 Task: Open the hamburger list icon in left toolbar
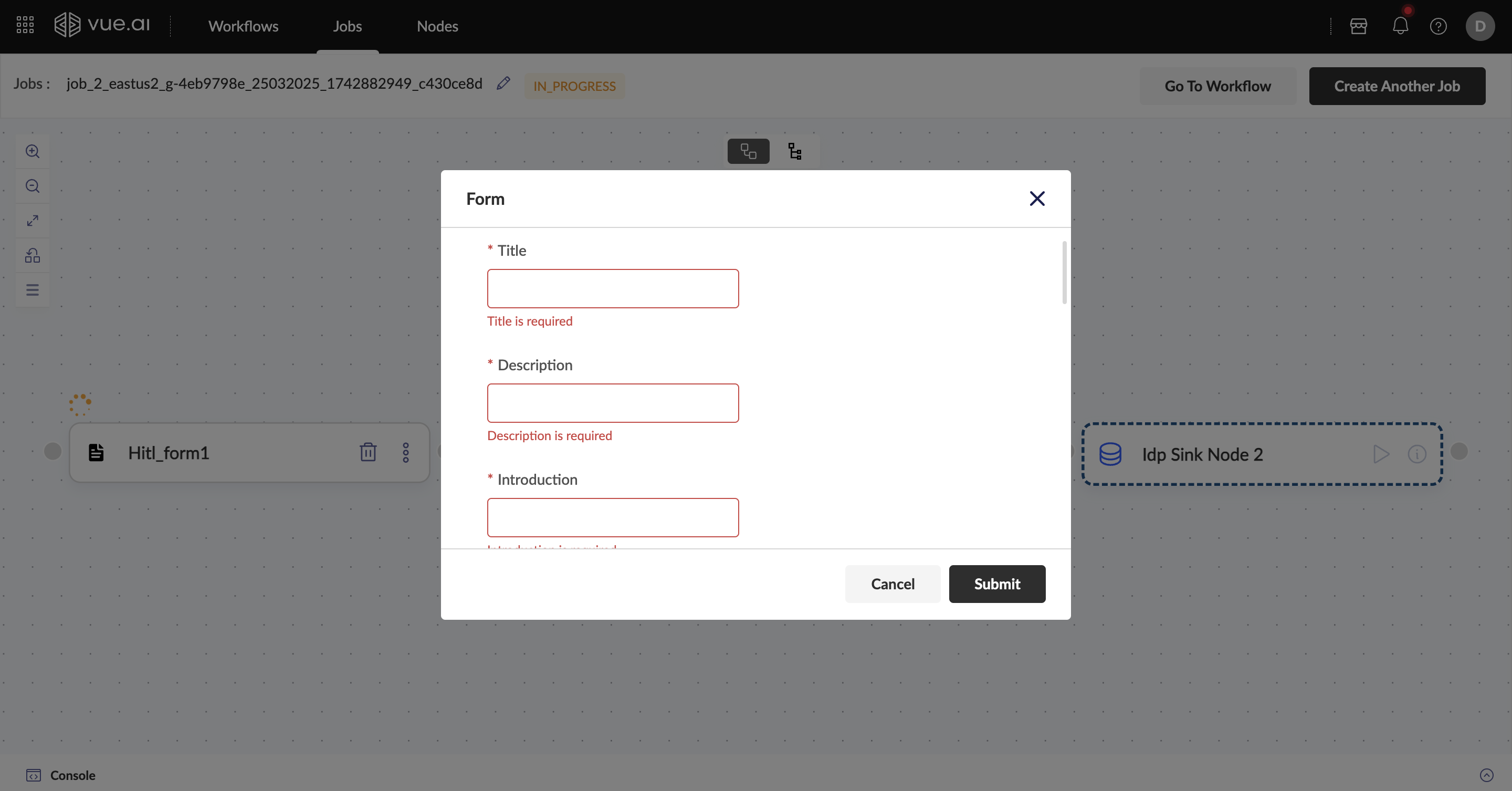click(x=32, y=290)
